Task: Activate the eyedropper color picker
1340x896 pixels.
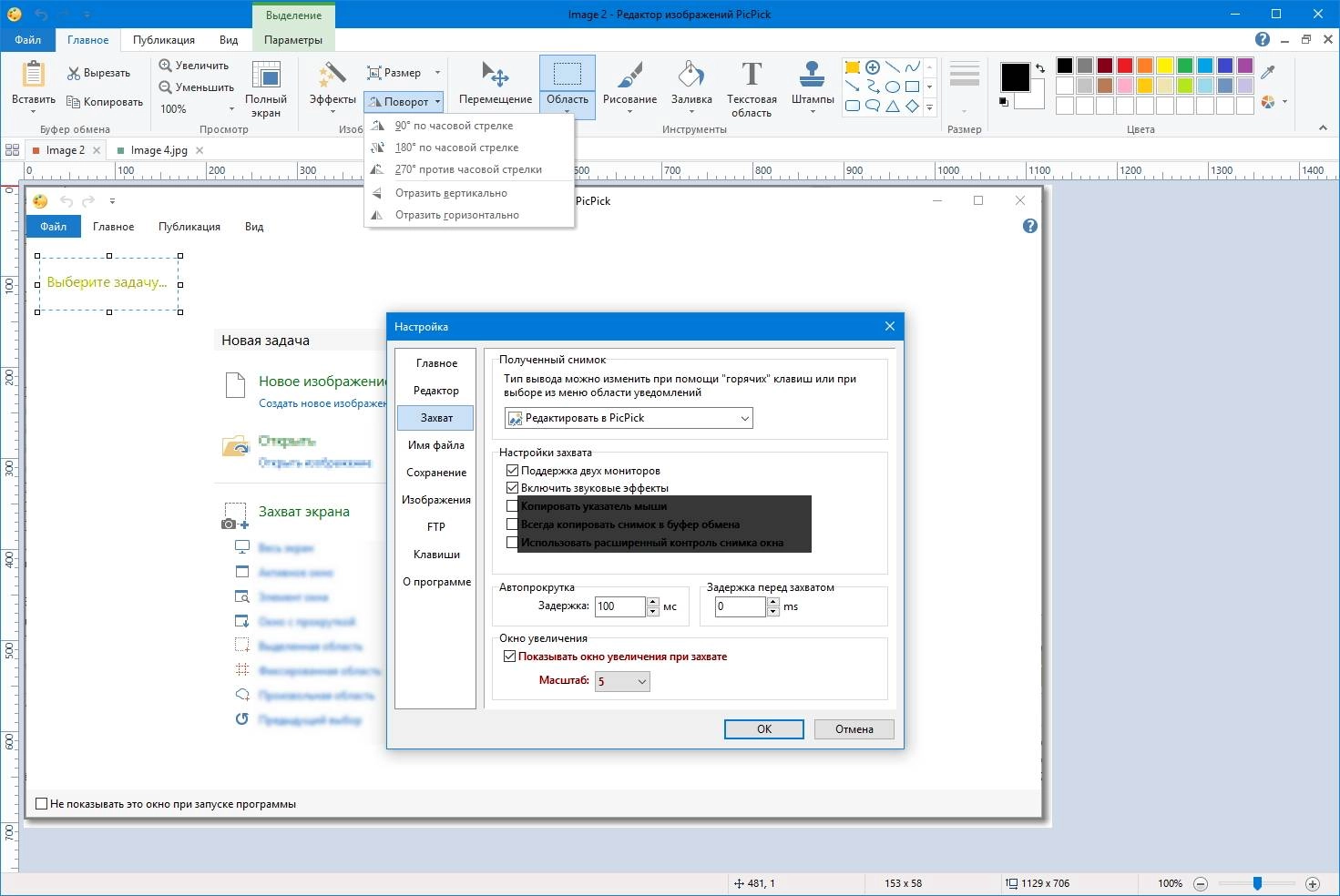Action: (1268, 72)
